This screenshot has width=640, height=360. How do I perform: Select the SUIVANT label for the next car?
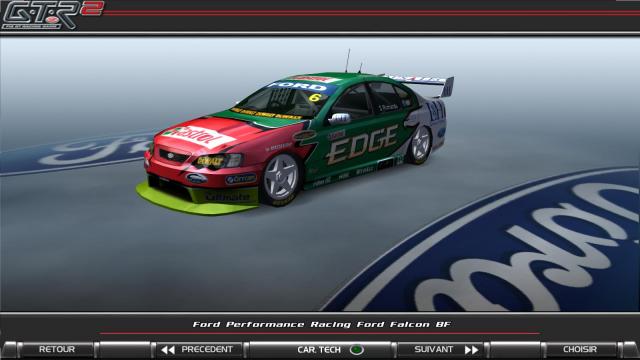tap(433, 349)
